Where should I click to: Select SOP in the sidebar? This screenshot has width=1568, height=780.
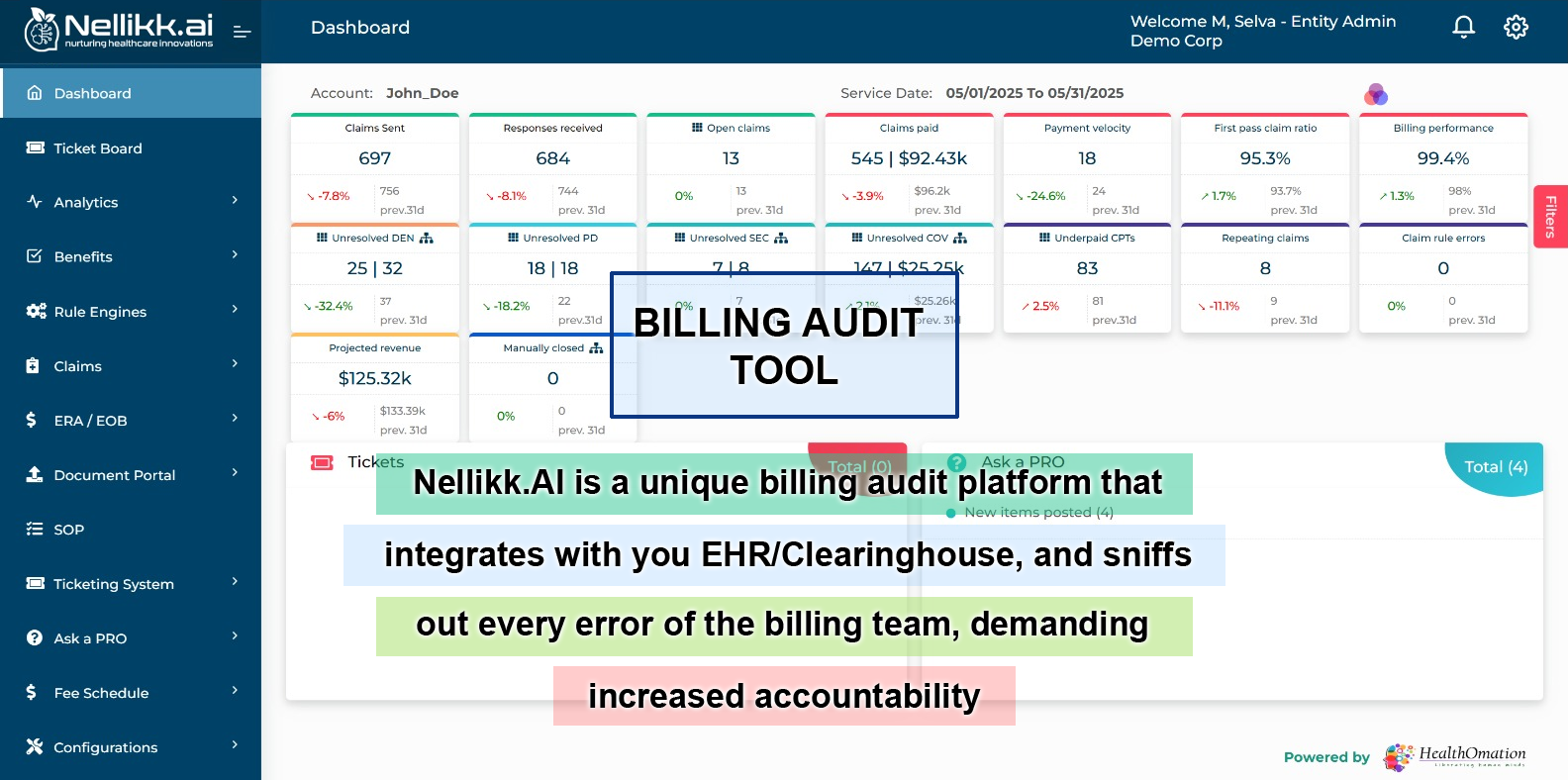[x=68, y=530]
